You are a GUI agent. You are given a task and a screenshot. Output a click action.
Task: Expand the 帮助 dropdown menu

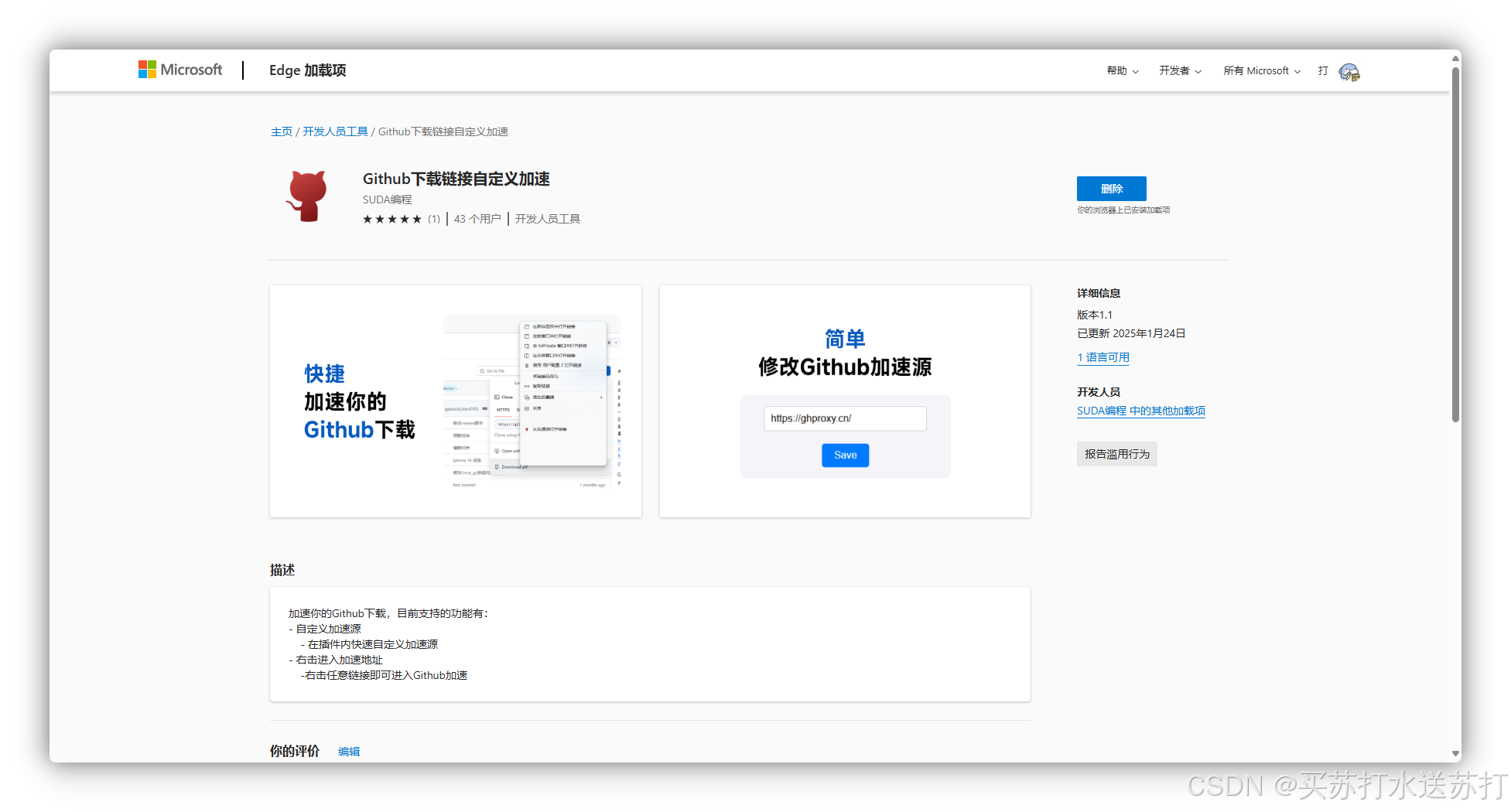pos(1123,70)
